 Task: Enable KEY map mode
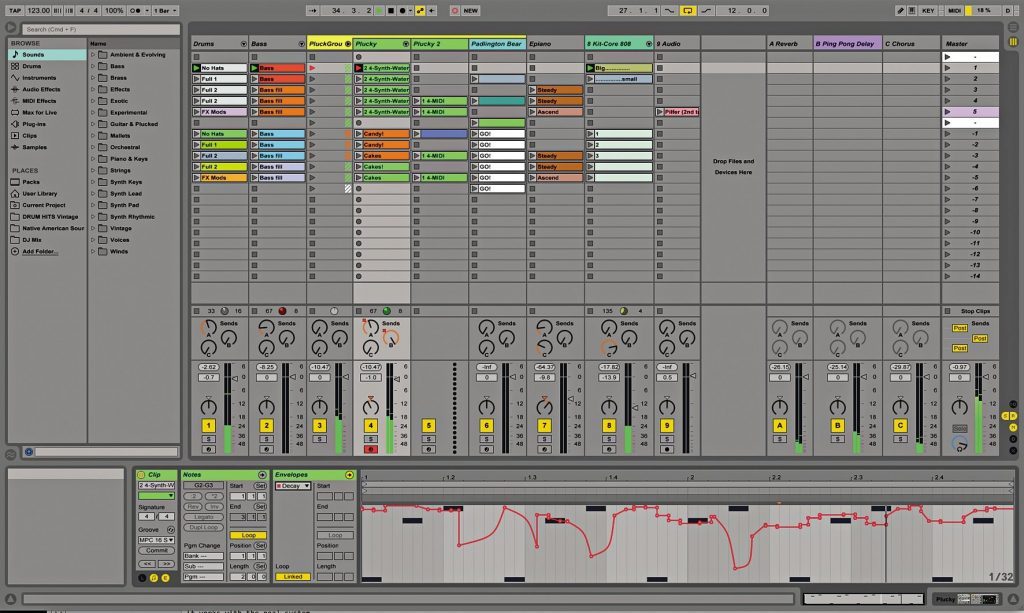927,10
